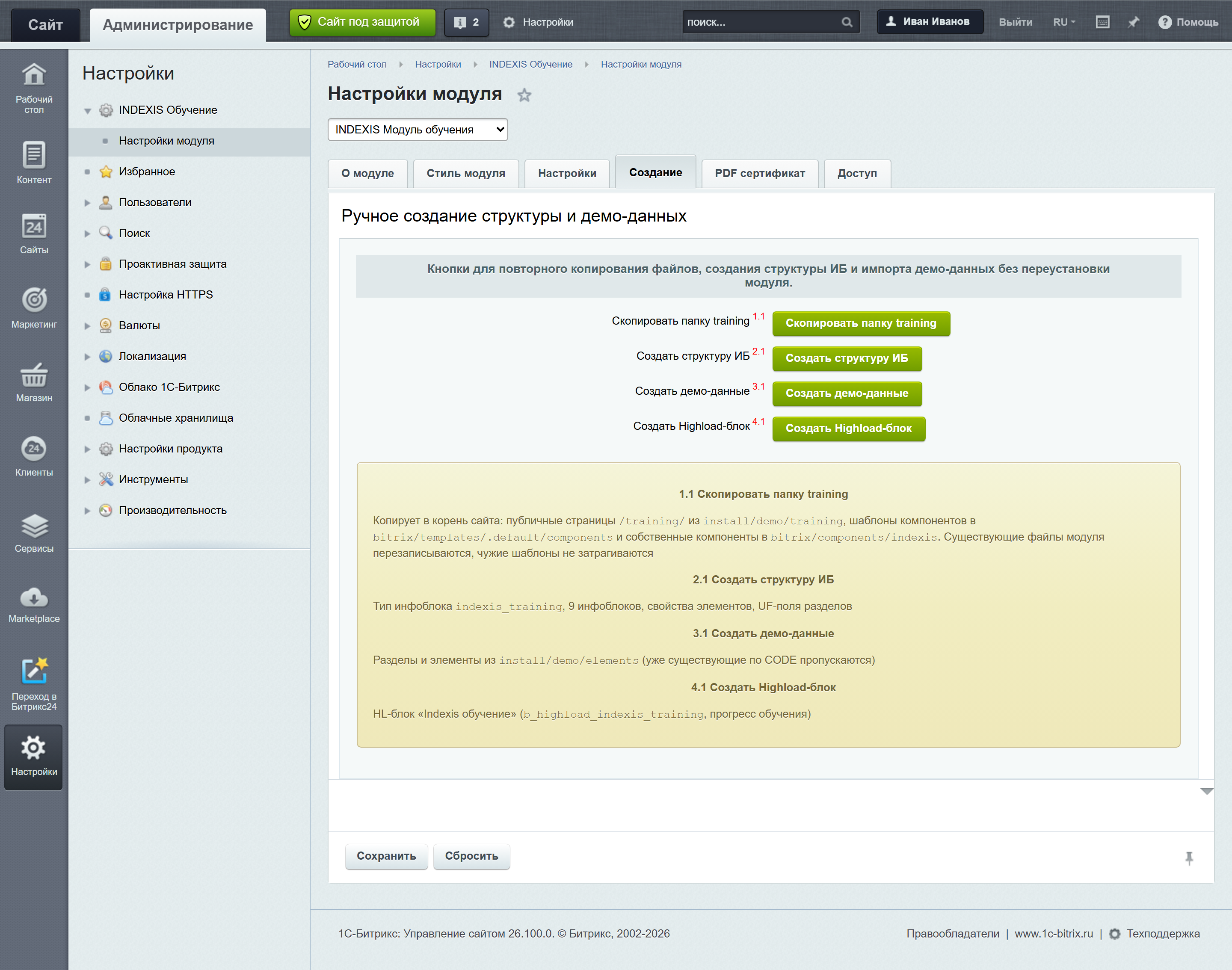Viewport: 1232px width, 970px height.
Task: Switch to the Доступ tab
Action: click(x=857, y=173)
